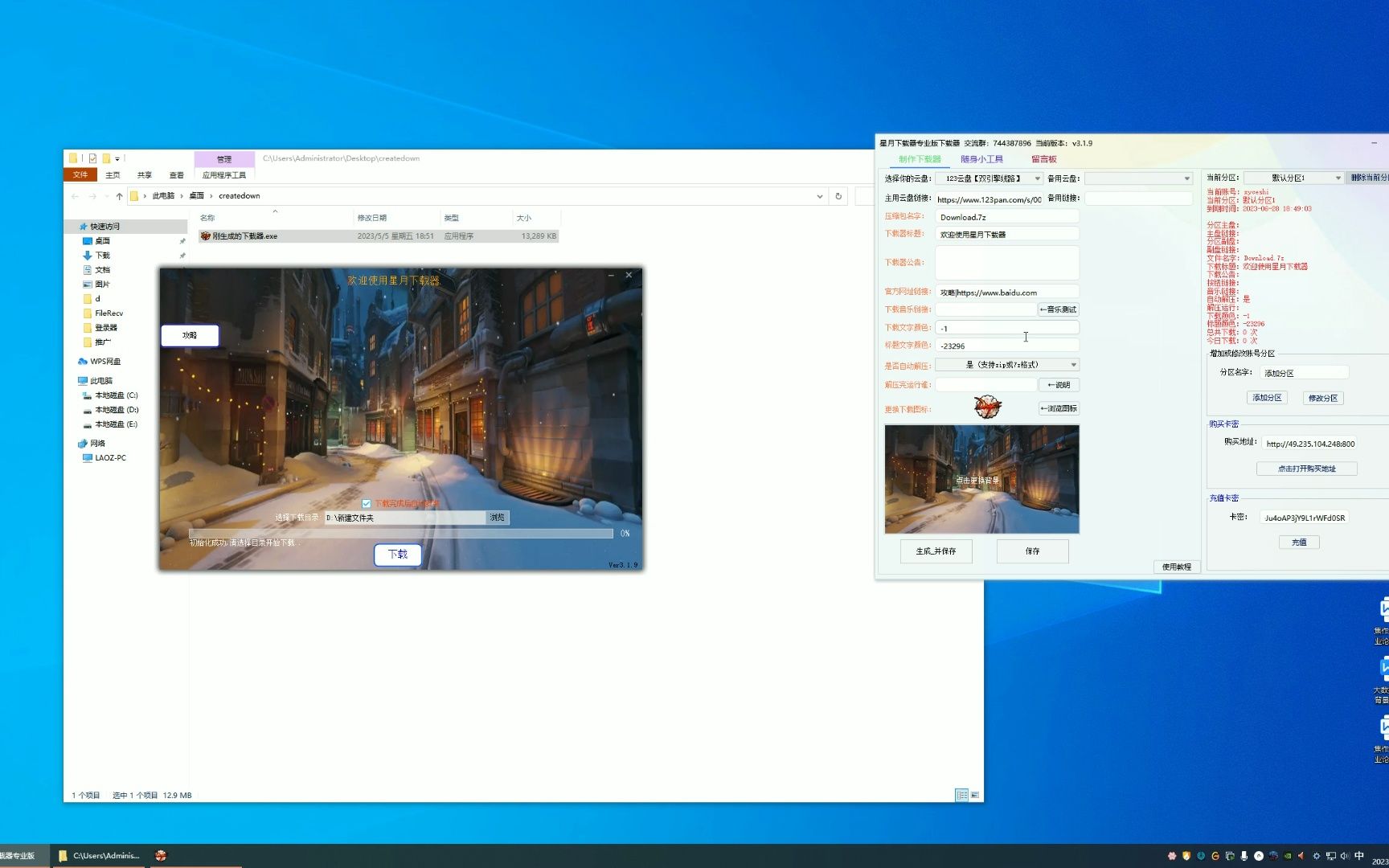Open the 图片 folder in sidebar
This screenshot has width=1389, height=868.
103,285
